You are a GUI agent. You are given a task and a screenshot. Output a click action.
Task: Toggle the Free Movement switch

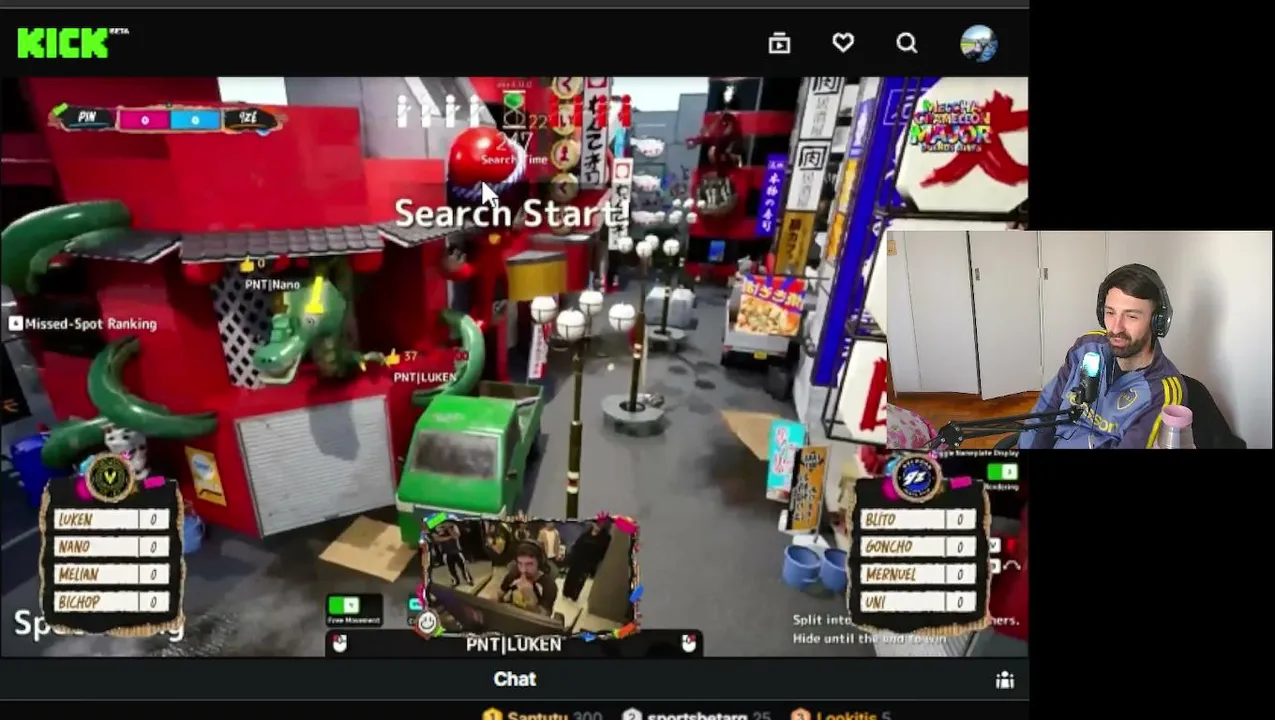point(345,606)
